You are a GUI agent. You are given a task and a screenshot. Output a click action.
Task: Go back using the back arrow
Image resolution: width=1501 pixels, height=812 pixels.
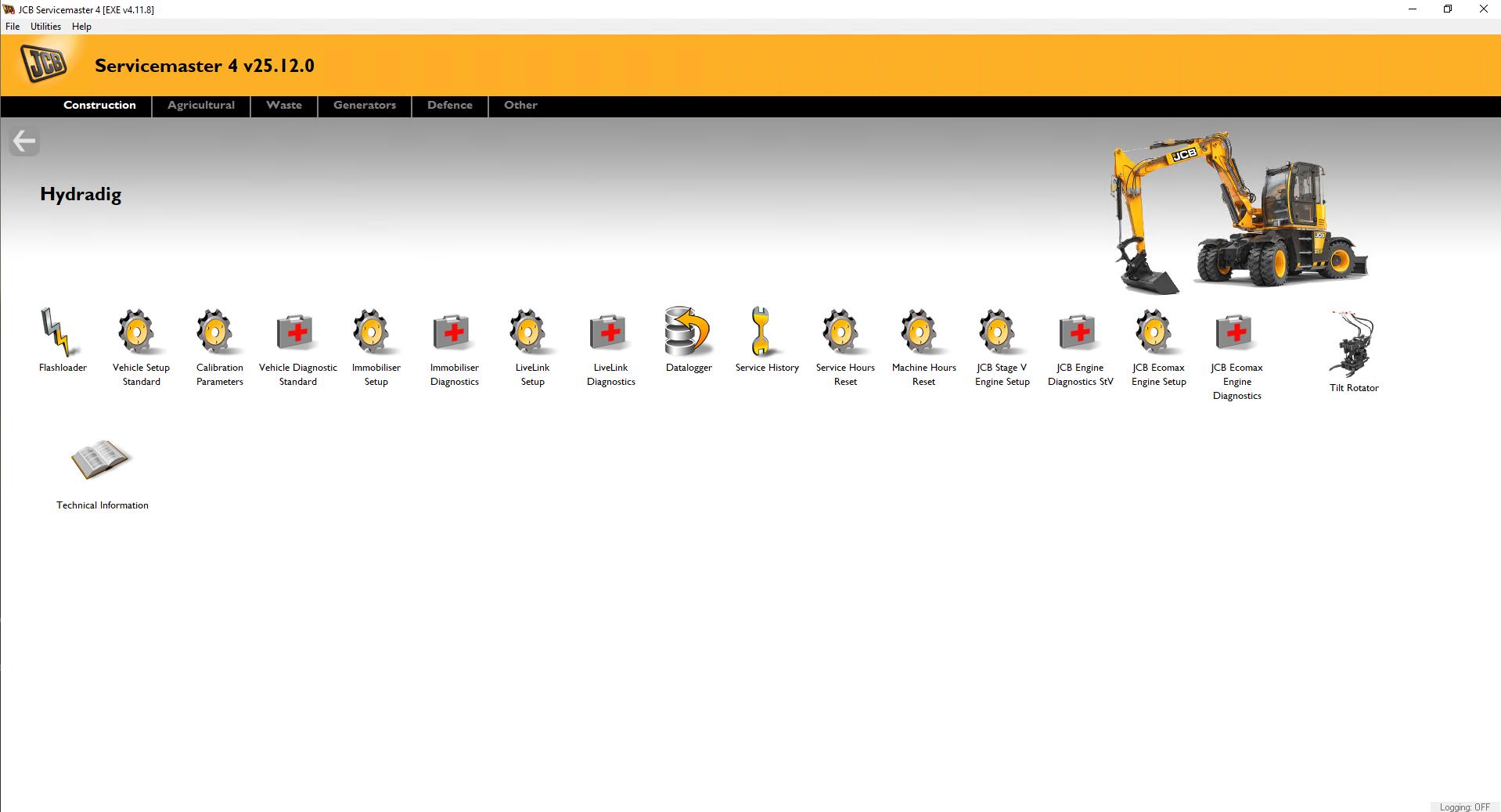23,141
